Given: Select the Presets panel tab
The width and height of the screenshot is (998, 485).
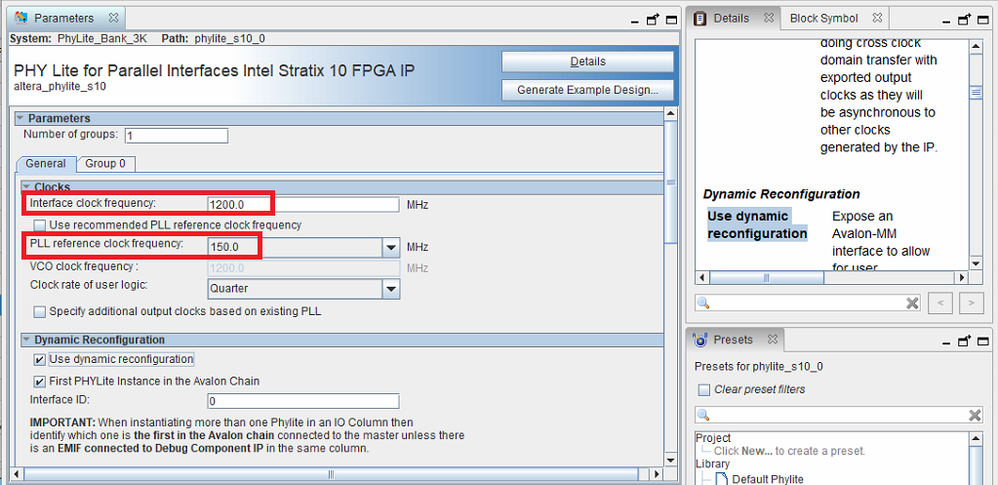Looking at the screenshot, I should click(x=736, y=339).
